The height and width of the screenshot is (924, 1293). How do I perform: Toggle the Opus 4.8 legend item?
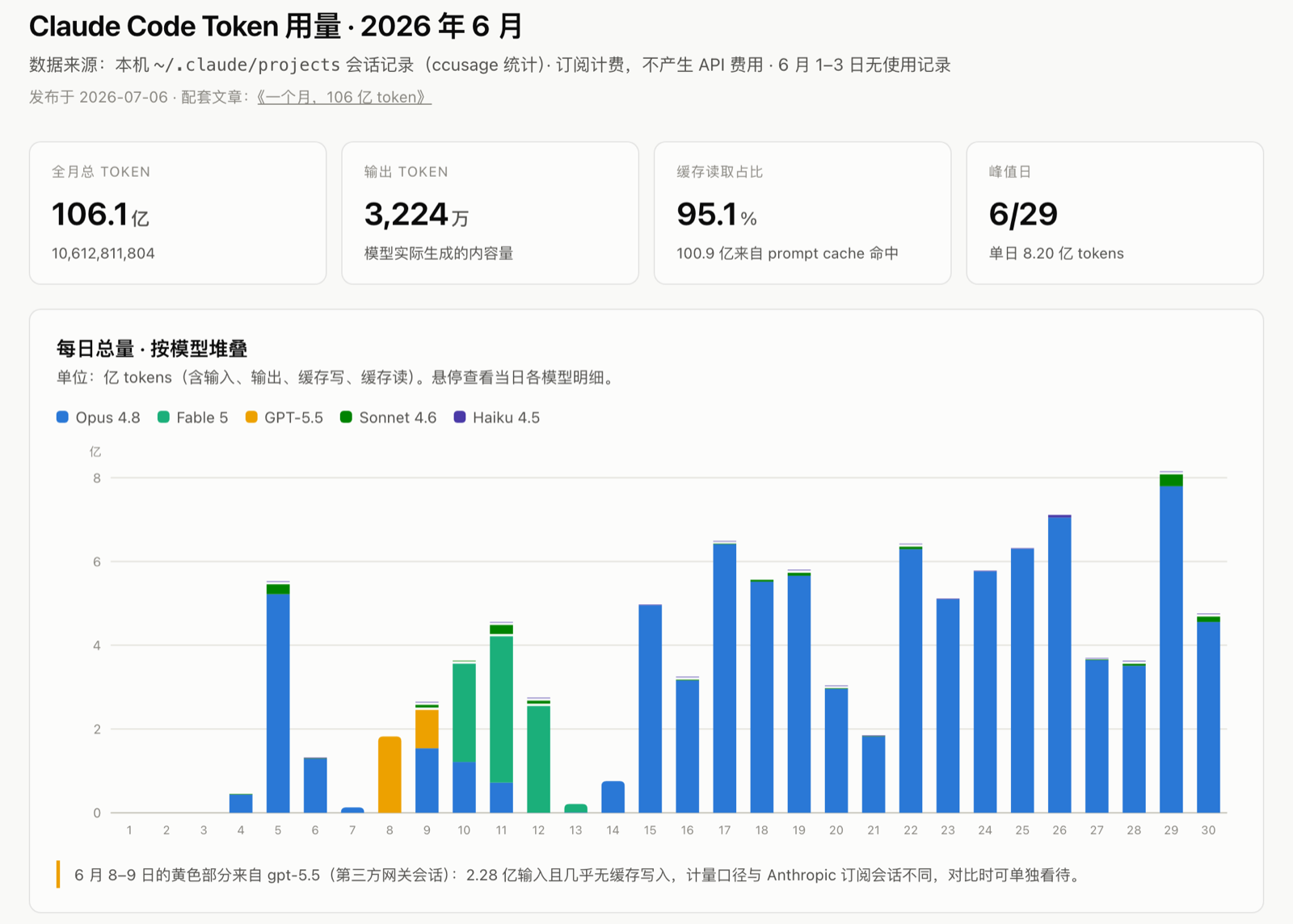pos(99,418)
